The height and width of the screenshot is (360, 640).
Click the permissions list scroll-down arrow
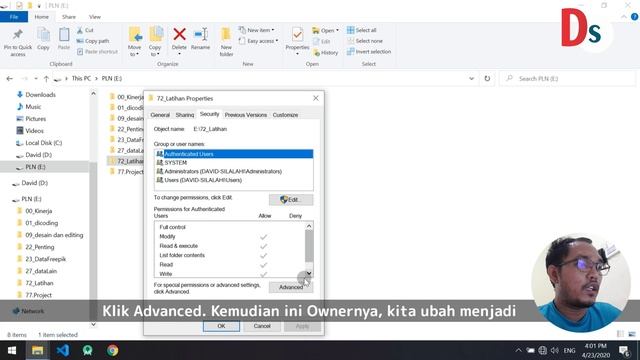[309, 273]
